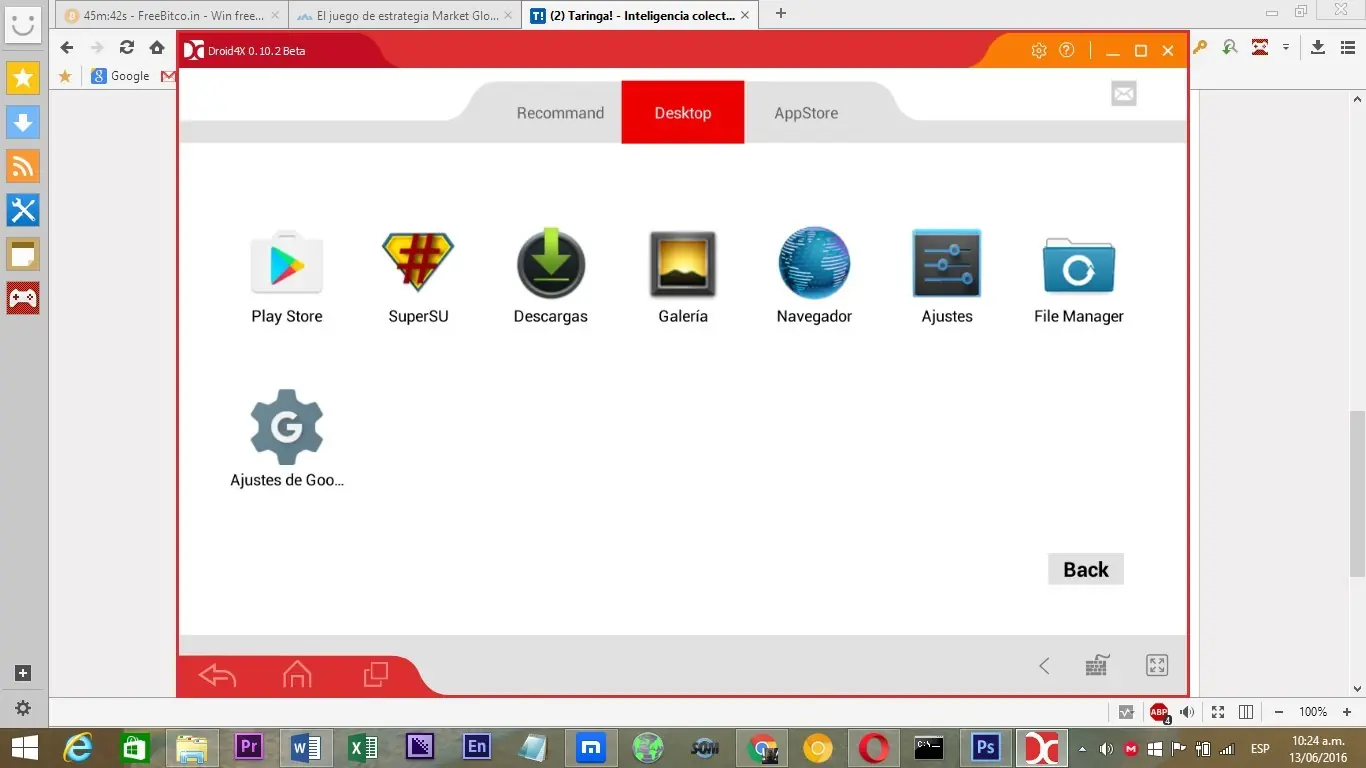Tap the Android back arrow in Droid4X
The width and height of the screenshot is (1366, 768).
click(x=217, y=676)
